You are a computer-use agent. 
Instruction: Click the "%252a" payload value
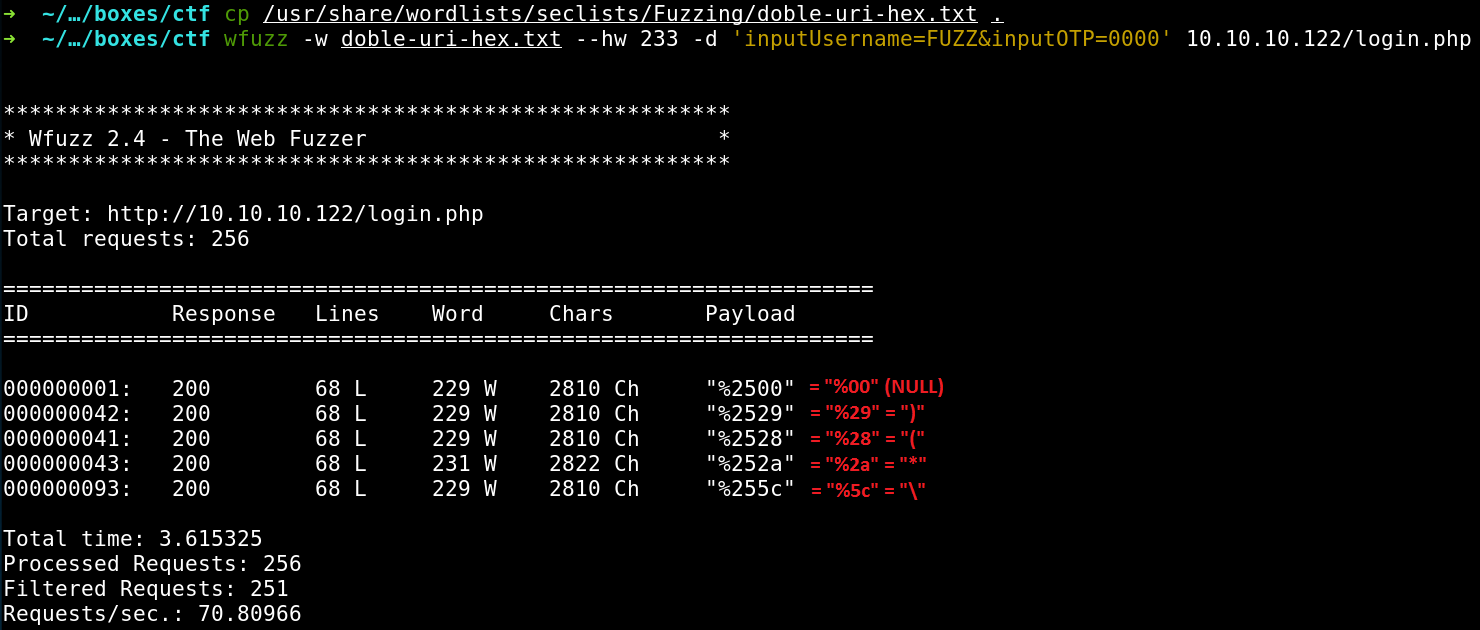tap(750, 464)
